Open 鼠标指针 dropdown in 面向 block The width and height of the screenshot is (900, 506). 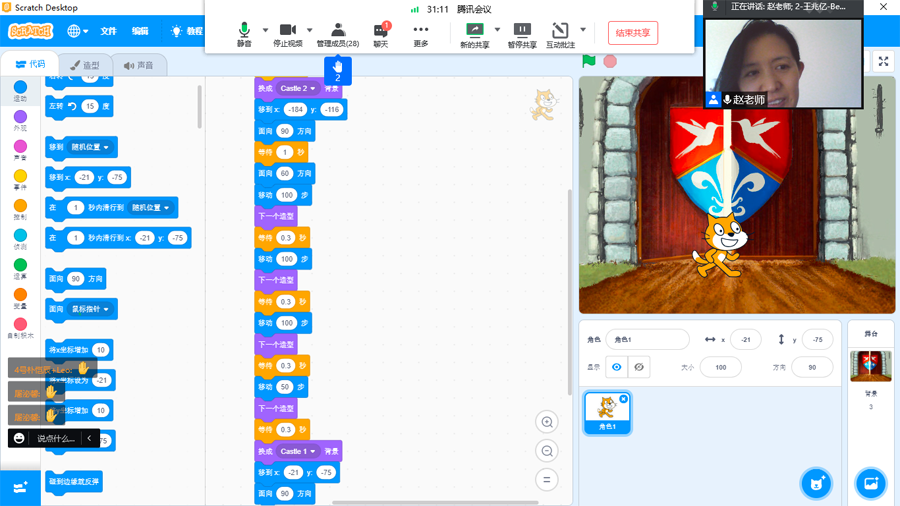(90, 309)
